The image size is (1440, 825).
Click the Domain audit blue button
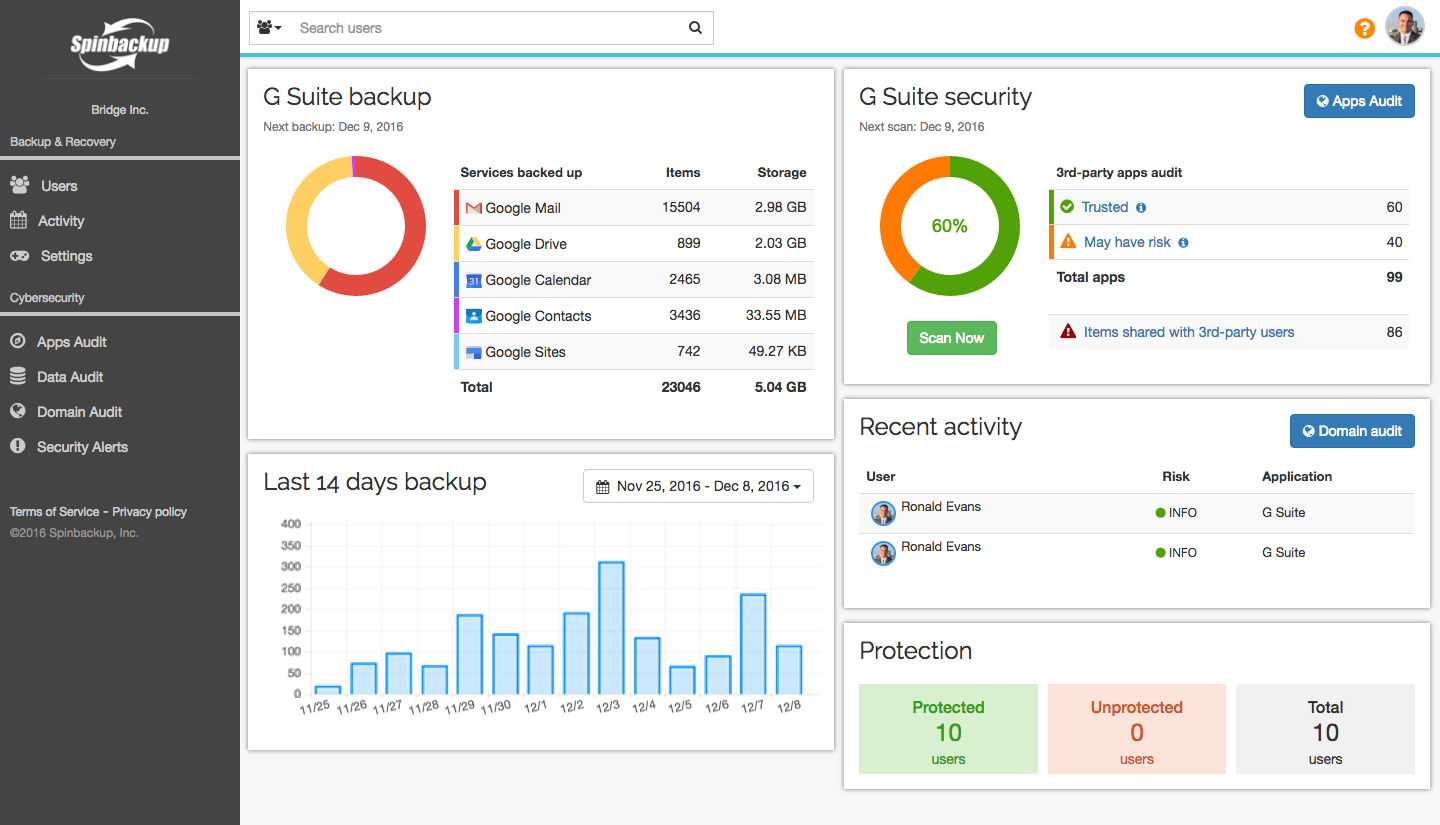1352,431
